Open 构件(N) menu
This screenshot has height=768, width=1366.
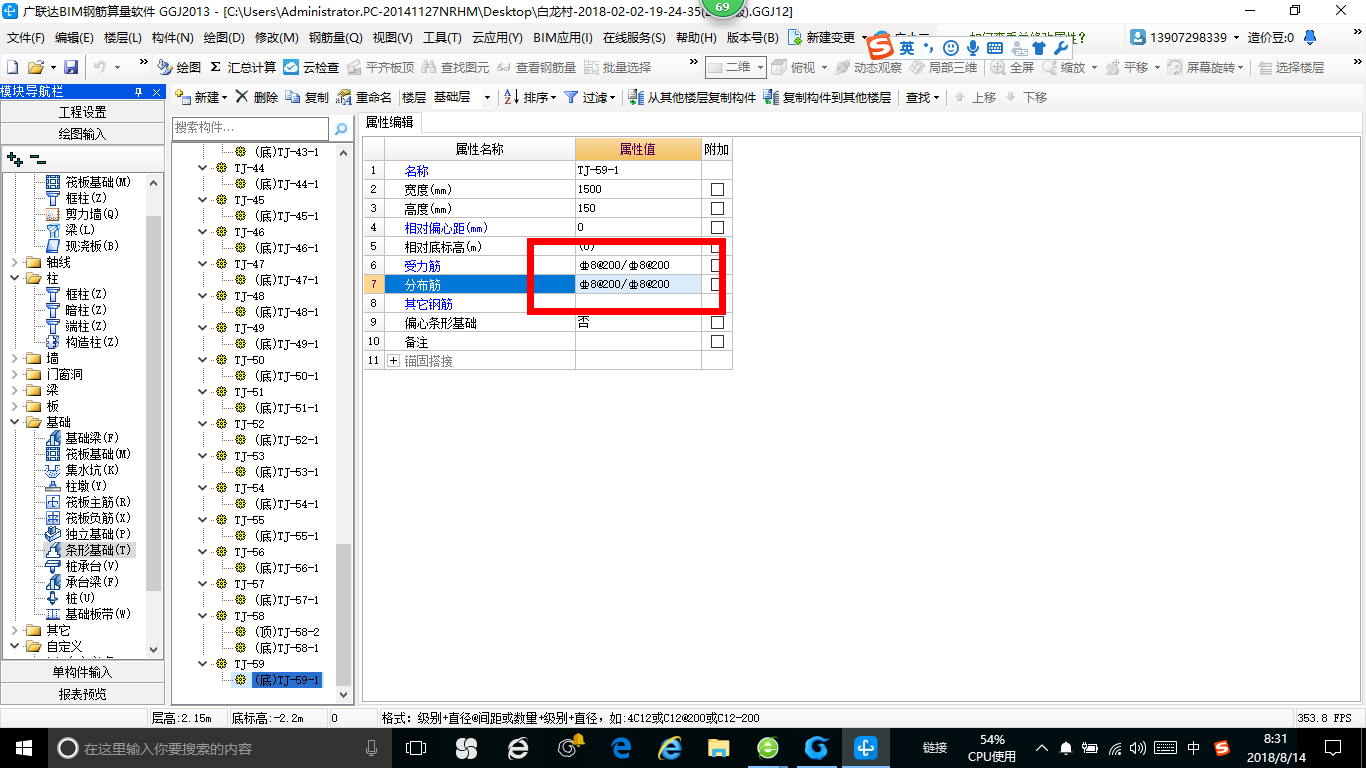pyautogui.click(x=172, y=38)
